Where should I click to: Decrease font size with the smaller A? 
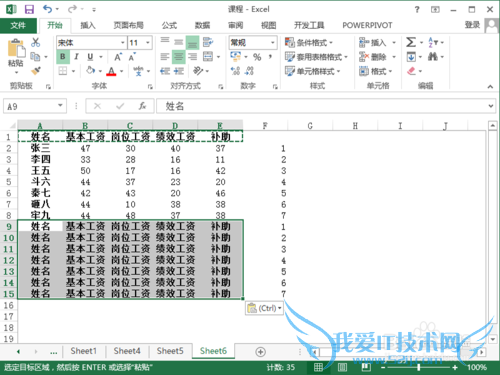point(132,57)
